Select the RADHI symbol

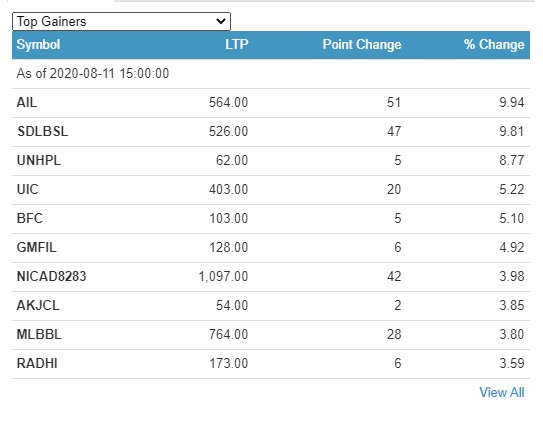point(37,363)
